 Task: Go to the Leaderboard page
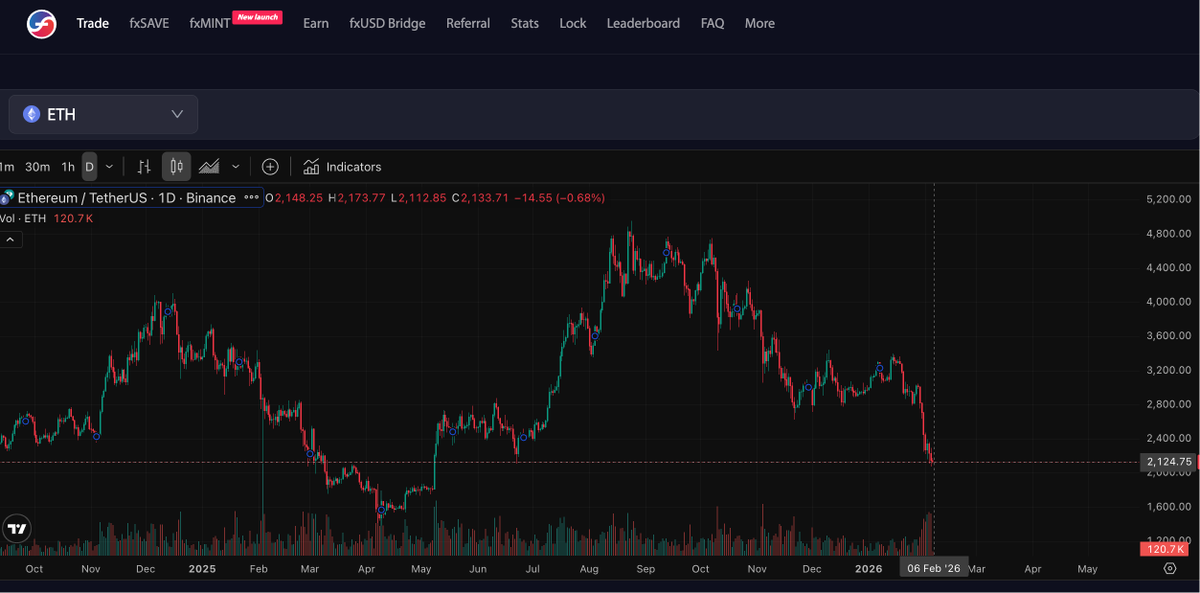pos(643,23)
